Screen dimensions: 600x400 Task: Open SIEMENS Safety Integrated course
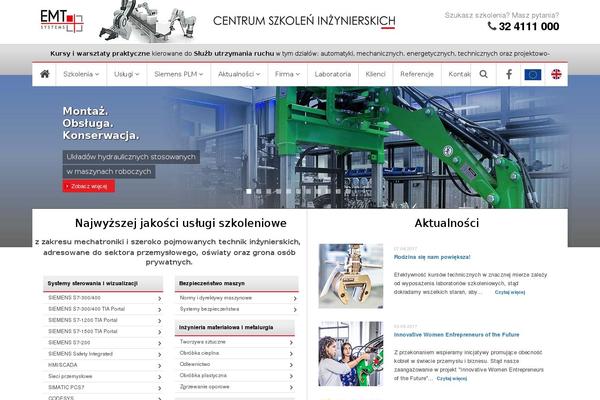(x=80, y=354)
